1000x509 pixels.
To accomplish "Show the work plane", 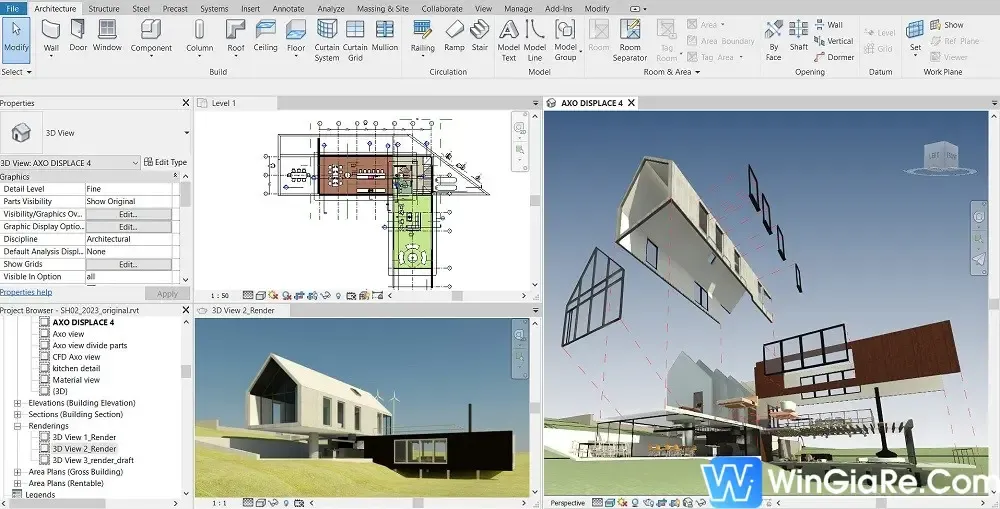I will (x=946, y=25).
